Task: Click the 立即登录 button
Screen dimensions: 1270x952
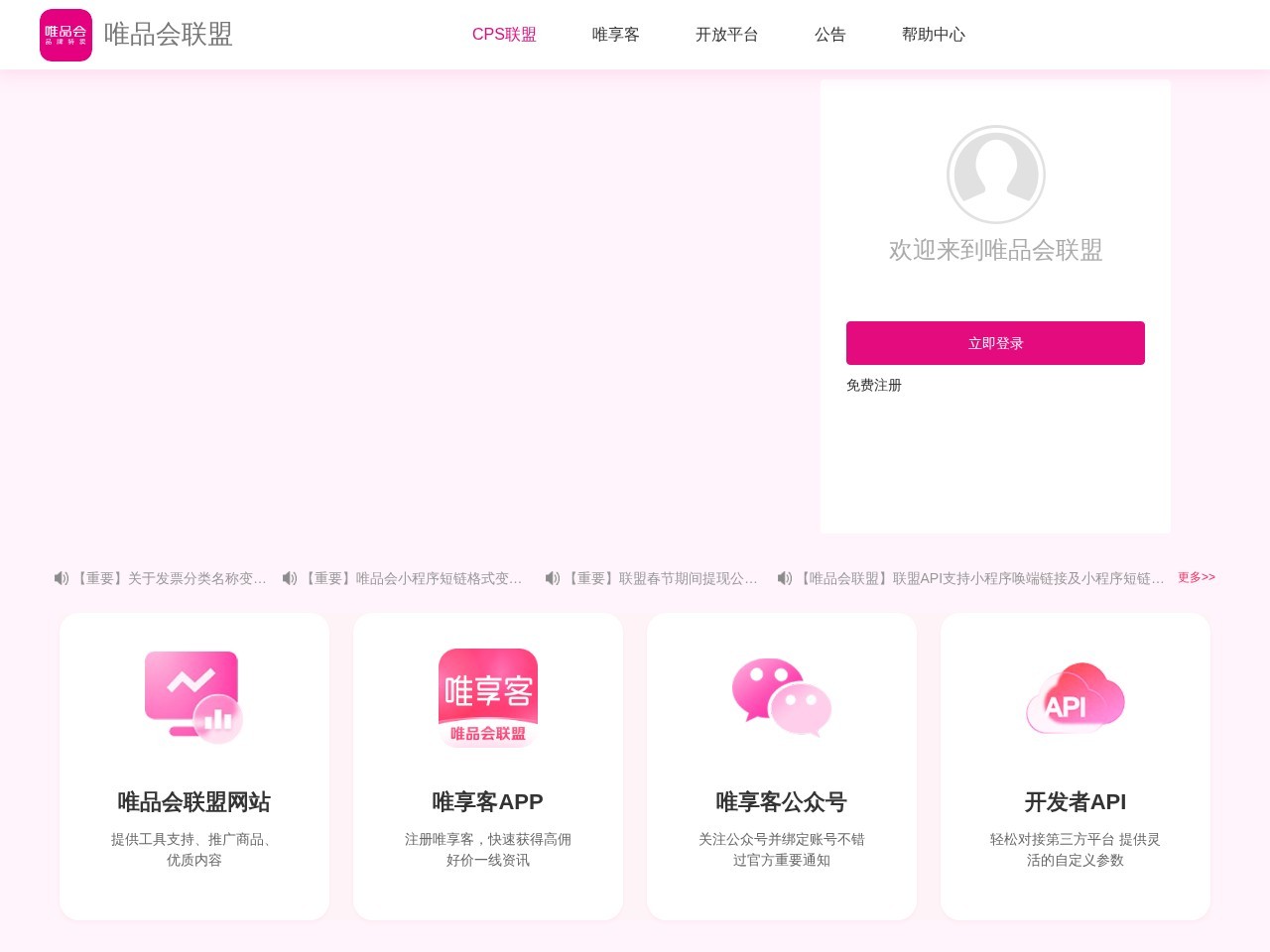Action: [995, 343]
